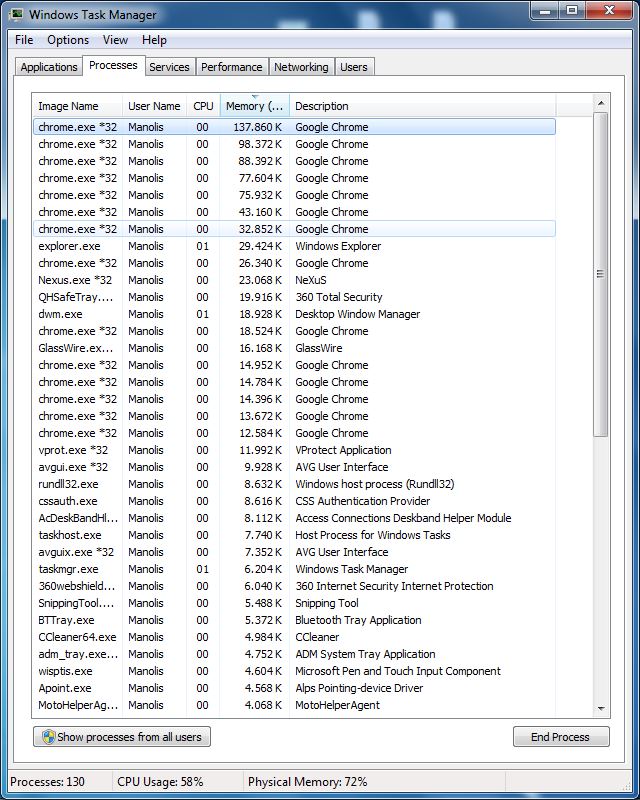Switch to the Services tab
Viewport: 640px width, 800px height.
click(169, 67)
